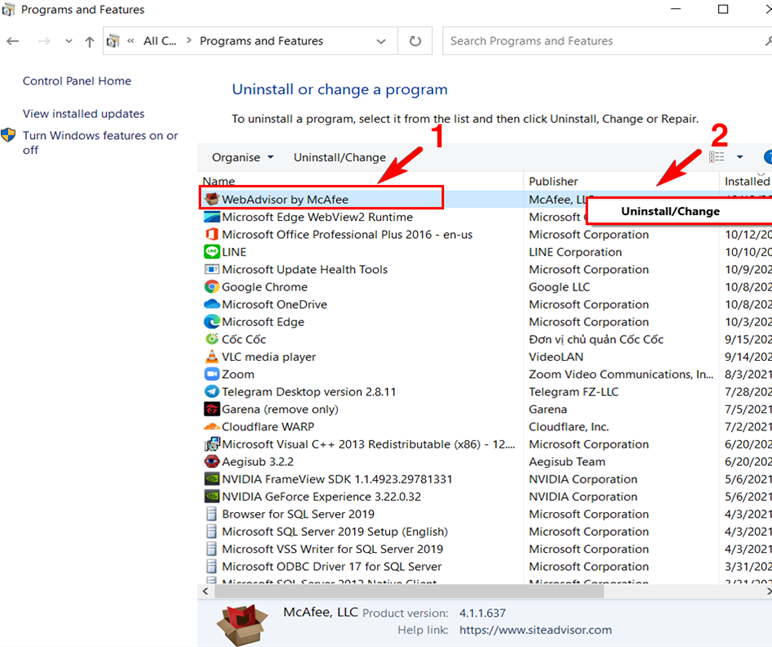Select the VideoLAN publisher cell

pos(556,356)
